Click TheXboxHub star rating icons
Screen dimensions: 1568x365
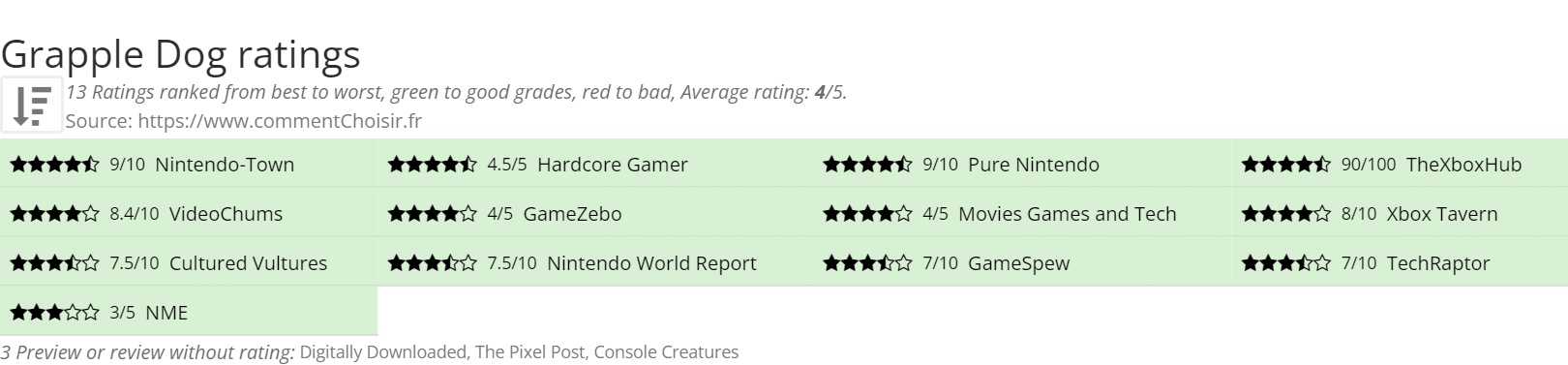click(x=1285, y=165)
